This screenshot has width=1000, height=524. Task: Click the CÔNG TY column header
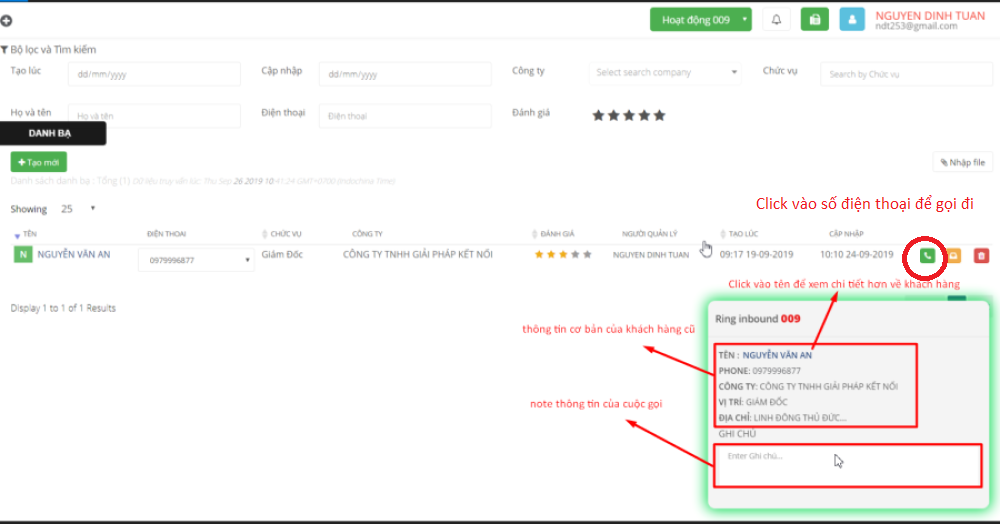coord(367,234)
